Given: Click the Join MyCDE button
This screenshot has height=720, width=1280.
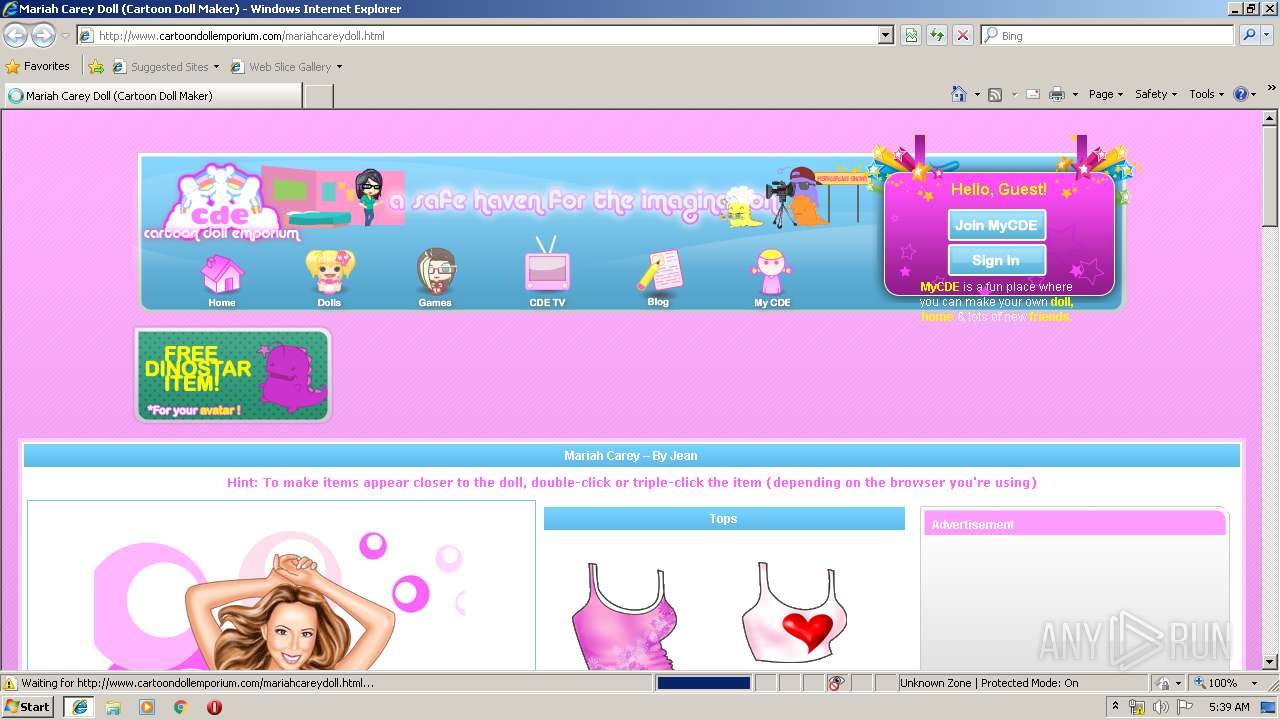Looking at the screenshot, I should (x=996, y=225).
